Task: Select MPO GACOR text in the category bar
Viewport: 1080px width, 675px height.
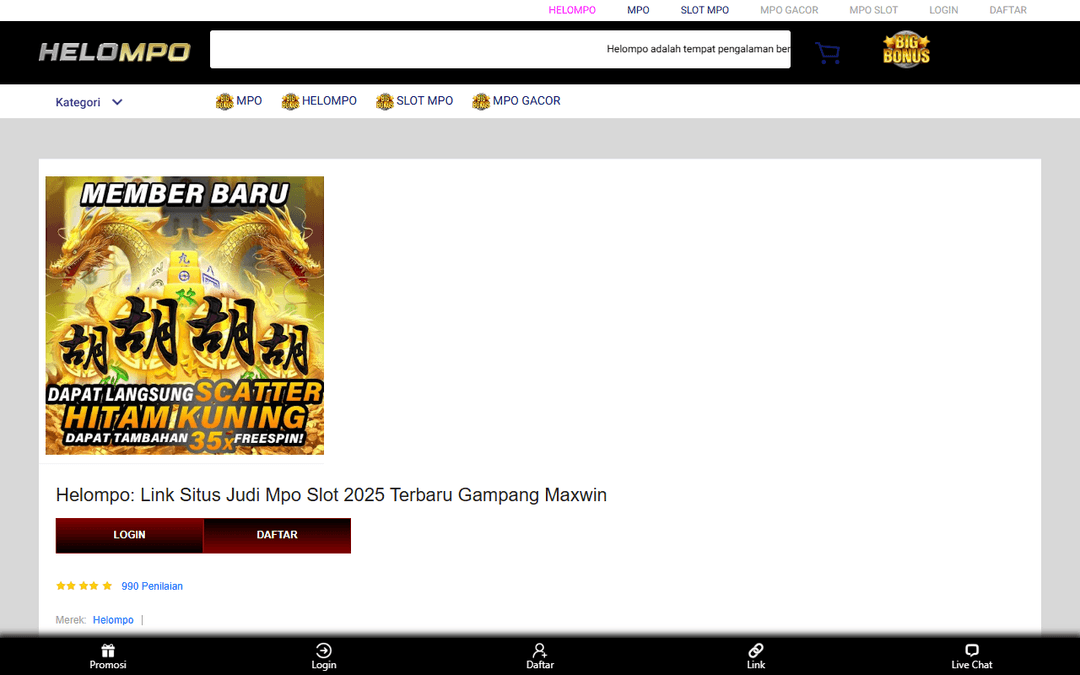Action: pos(526,101)
